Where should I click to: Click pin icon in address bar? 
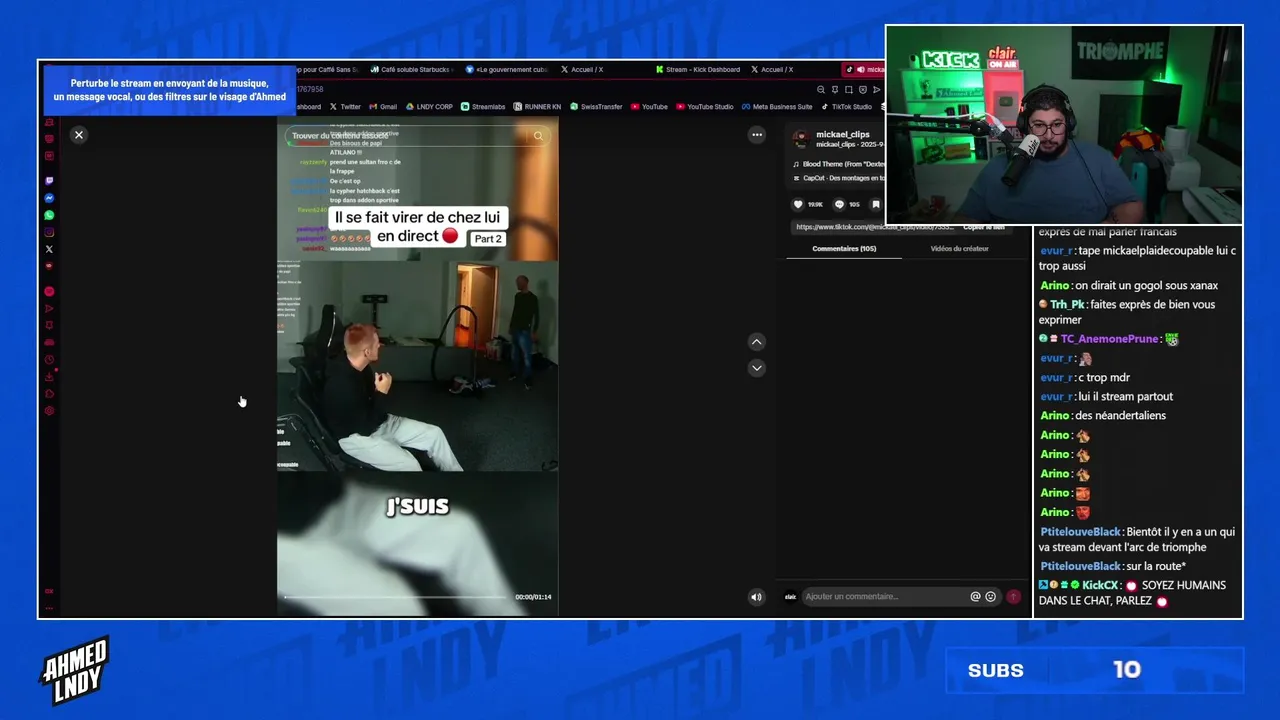(x=835, y=90)
